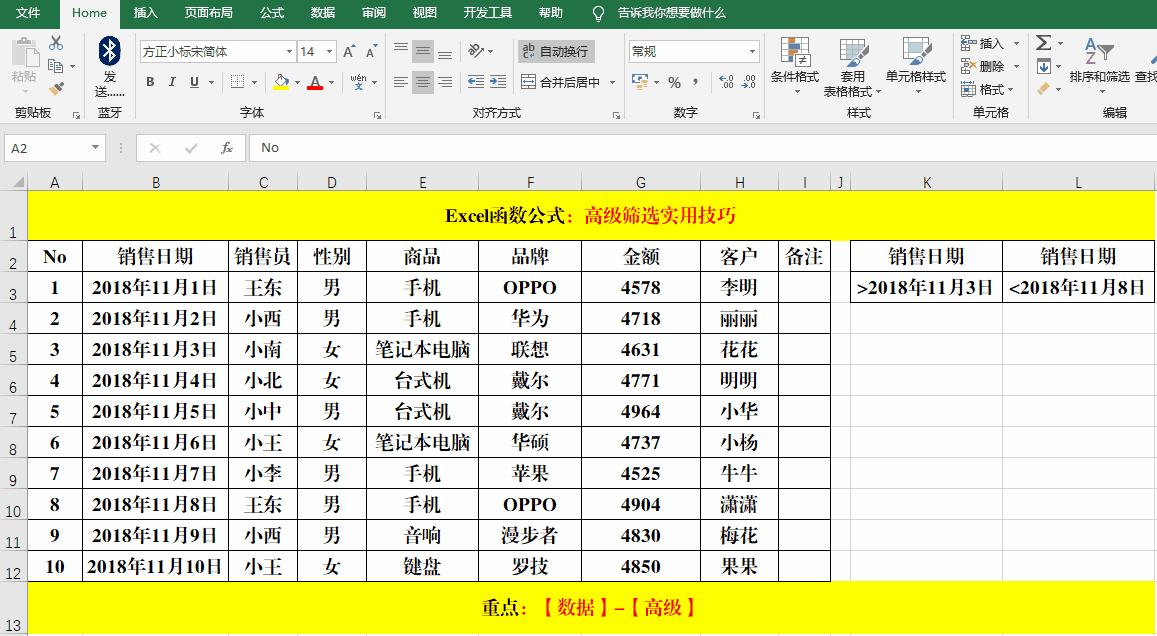Screen dimensions: 1157x636
Task: Select the Format Painter brush
Action: tap(56, 88)
